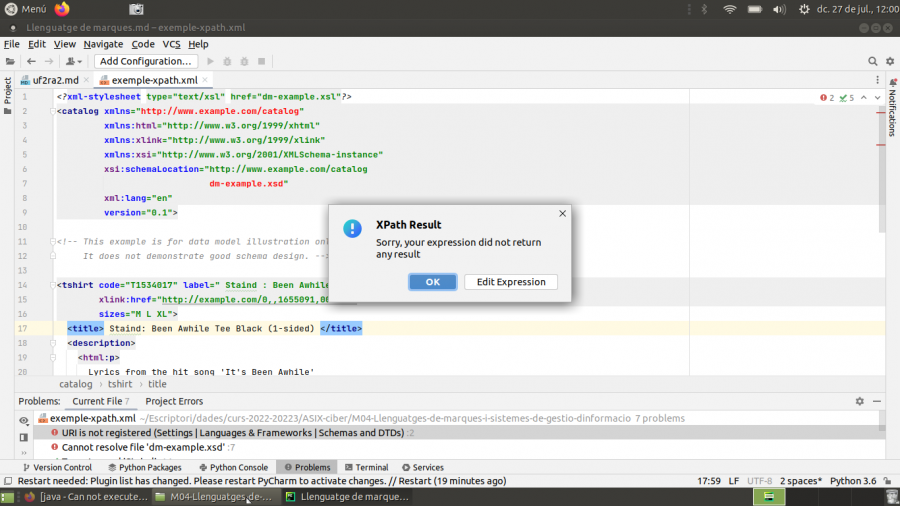Viewport: 900px width, 506px height.
Task: Open the View menu
Action: (64, 44)
